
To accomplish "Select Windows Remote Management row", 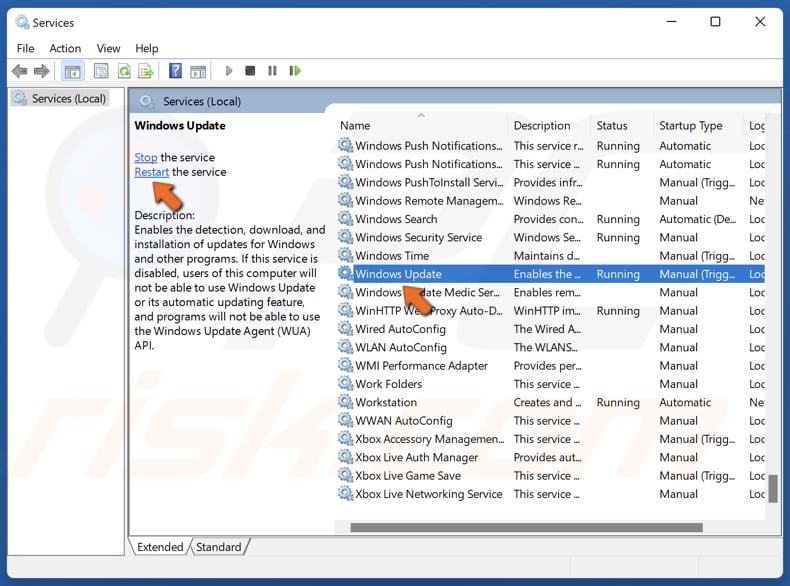I will point(551,201).
